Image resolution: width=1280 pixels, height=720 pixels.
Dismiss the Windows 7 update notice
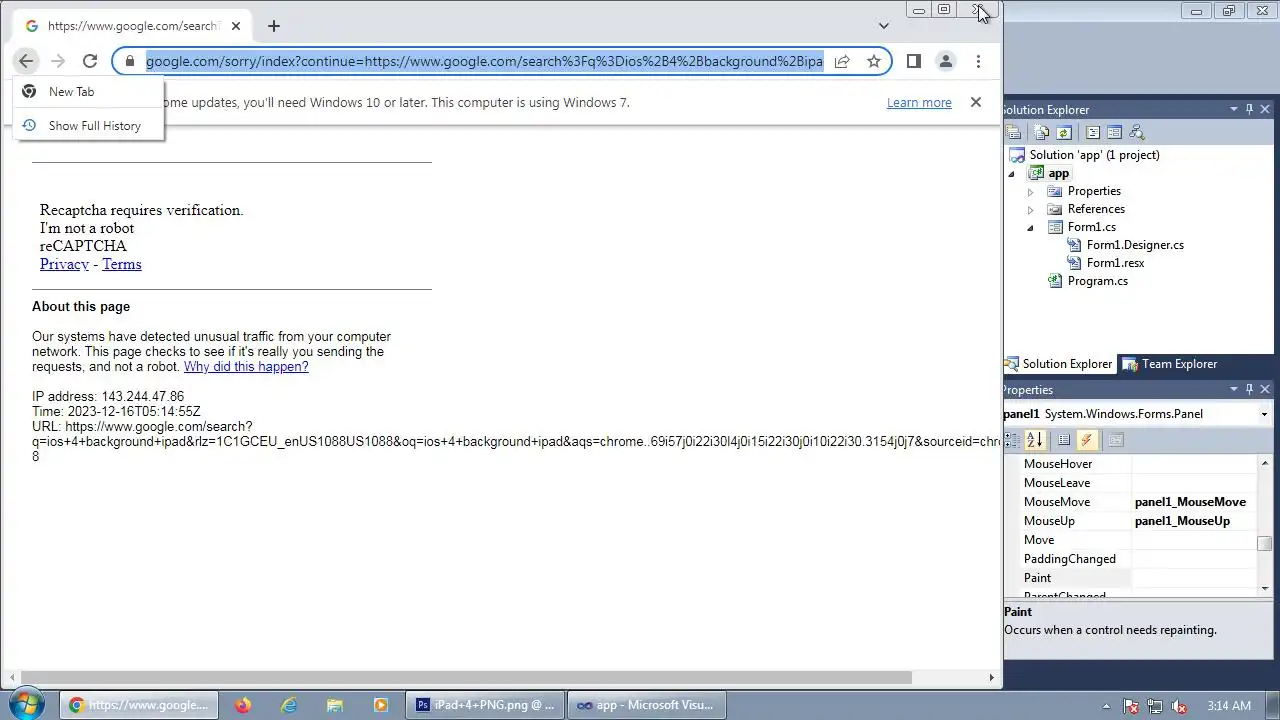point(976,102)
